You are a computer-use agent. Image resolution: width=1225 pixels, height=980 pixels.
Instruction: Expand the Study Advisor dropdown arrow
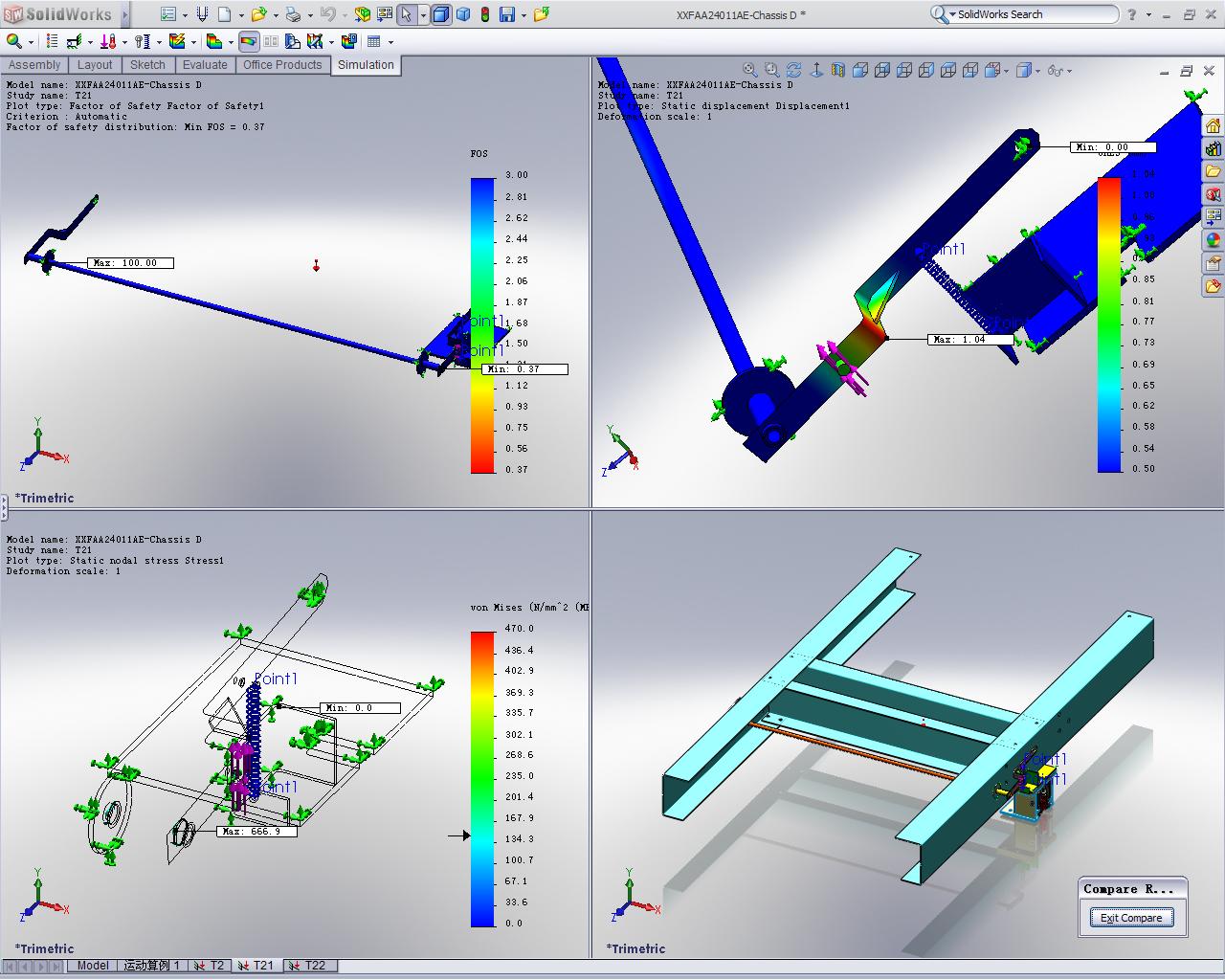(x=31, y=42)
